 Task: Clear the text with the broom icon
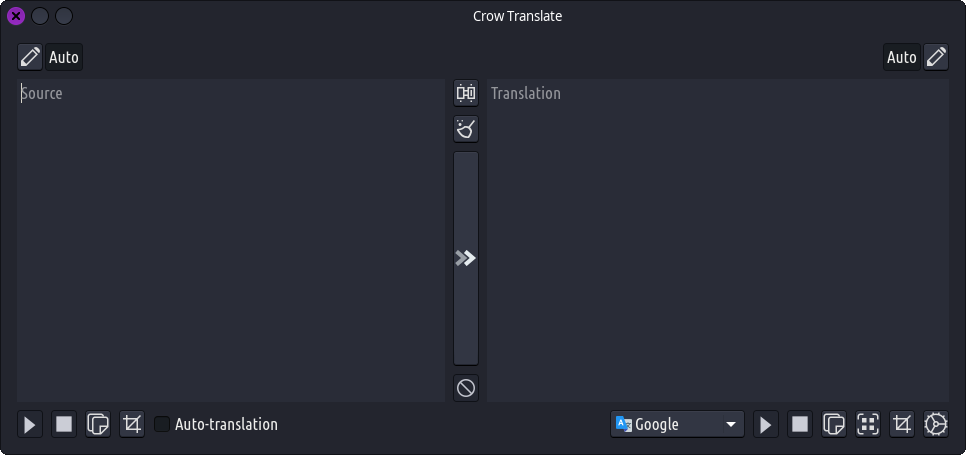[466, 129]
